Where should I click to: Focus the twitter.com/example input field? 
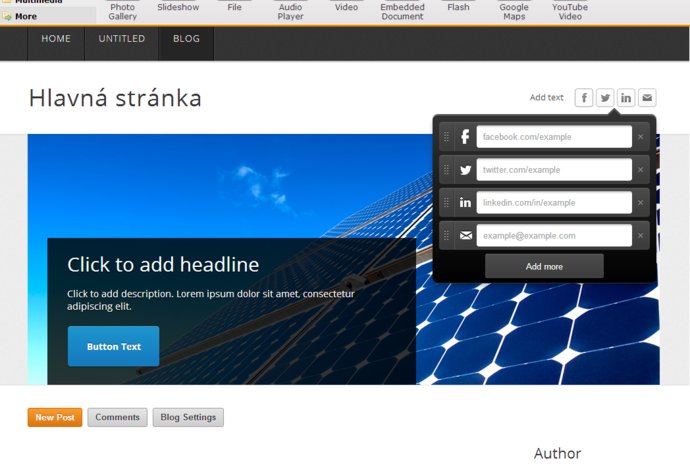pos(553,170)
